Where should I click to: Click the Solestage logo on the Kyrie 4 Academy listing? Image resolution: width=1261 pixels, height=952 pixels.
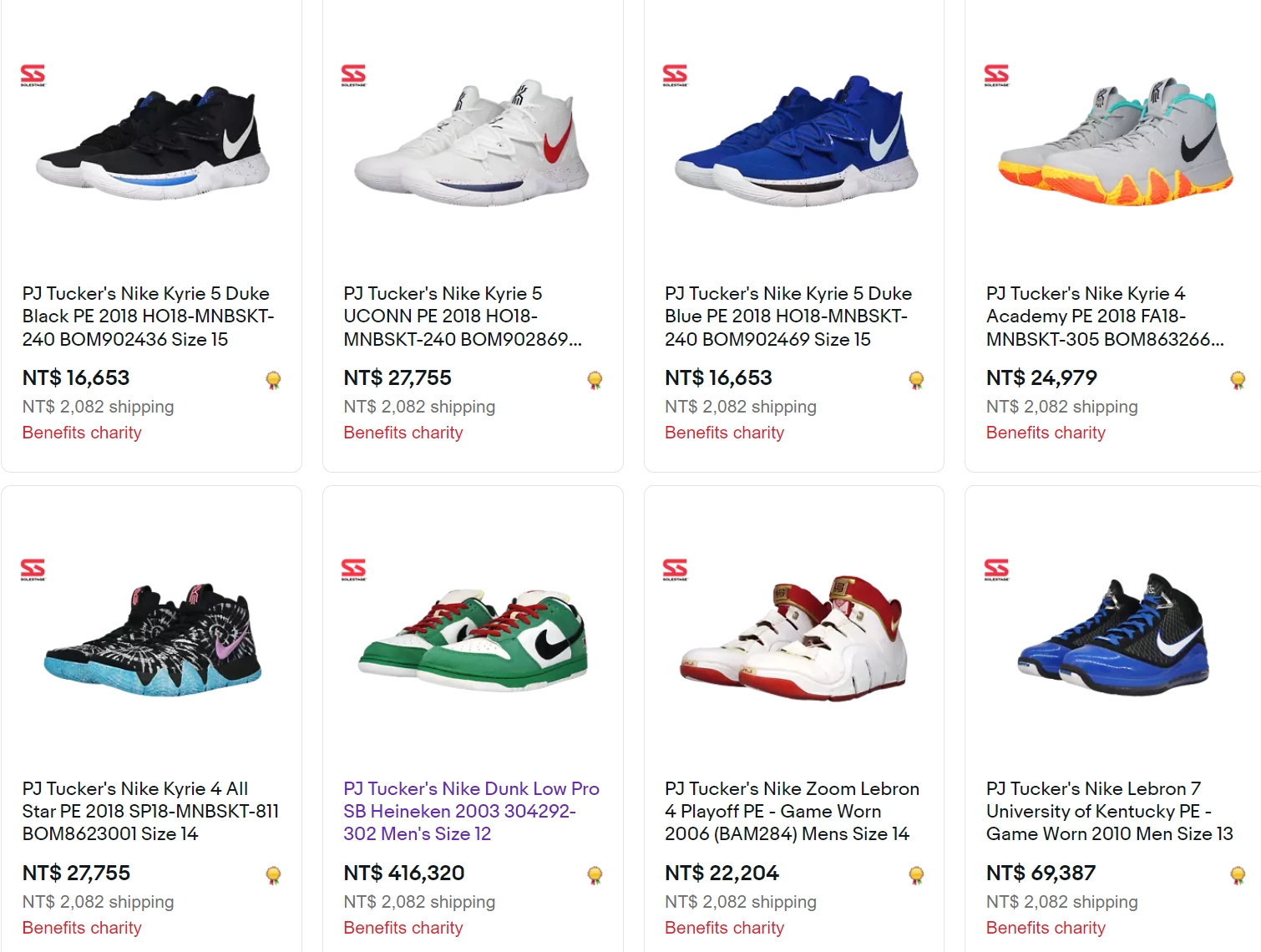pyautogui.click(x=995, y=74)
